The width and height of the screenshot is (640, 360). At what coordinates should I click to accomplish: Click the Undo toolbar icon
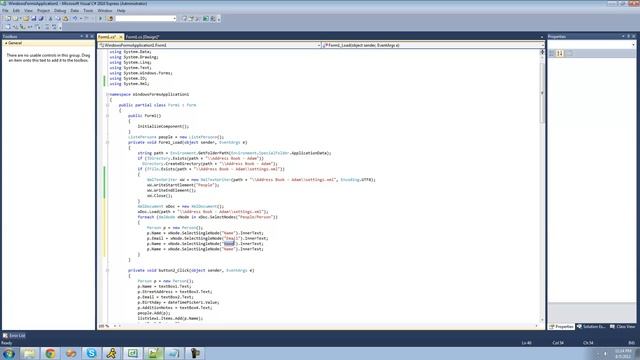pos(75,18)
